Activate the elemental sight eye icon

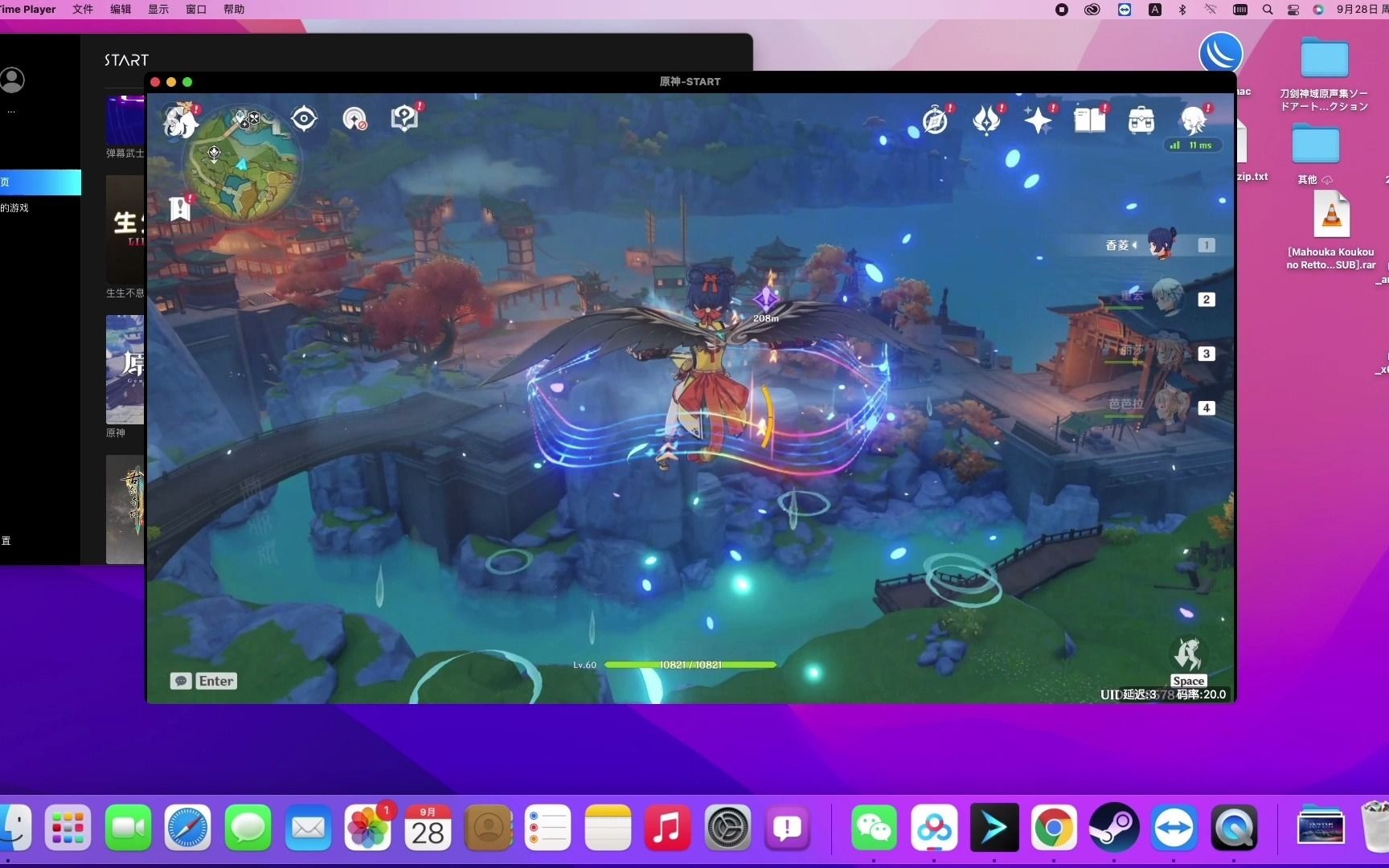[x=304, y=119]
